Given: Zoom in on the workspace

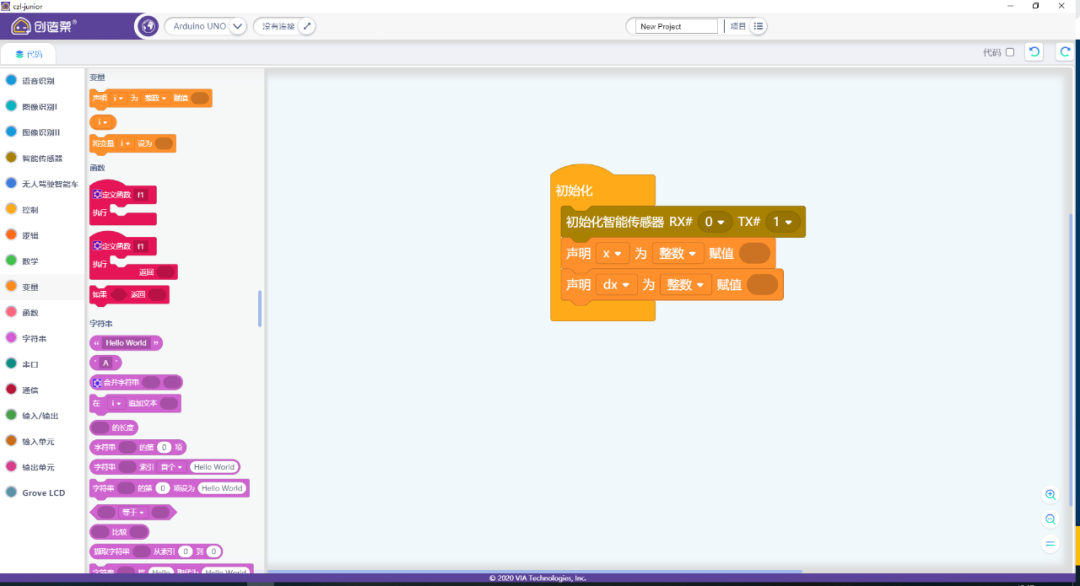Looking at the screenshot, I should 1050,495.
